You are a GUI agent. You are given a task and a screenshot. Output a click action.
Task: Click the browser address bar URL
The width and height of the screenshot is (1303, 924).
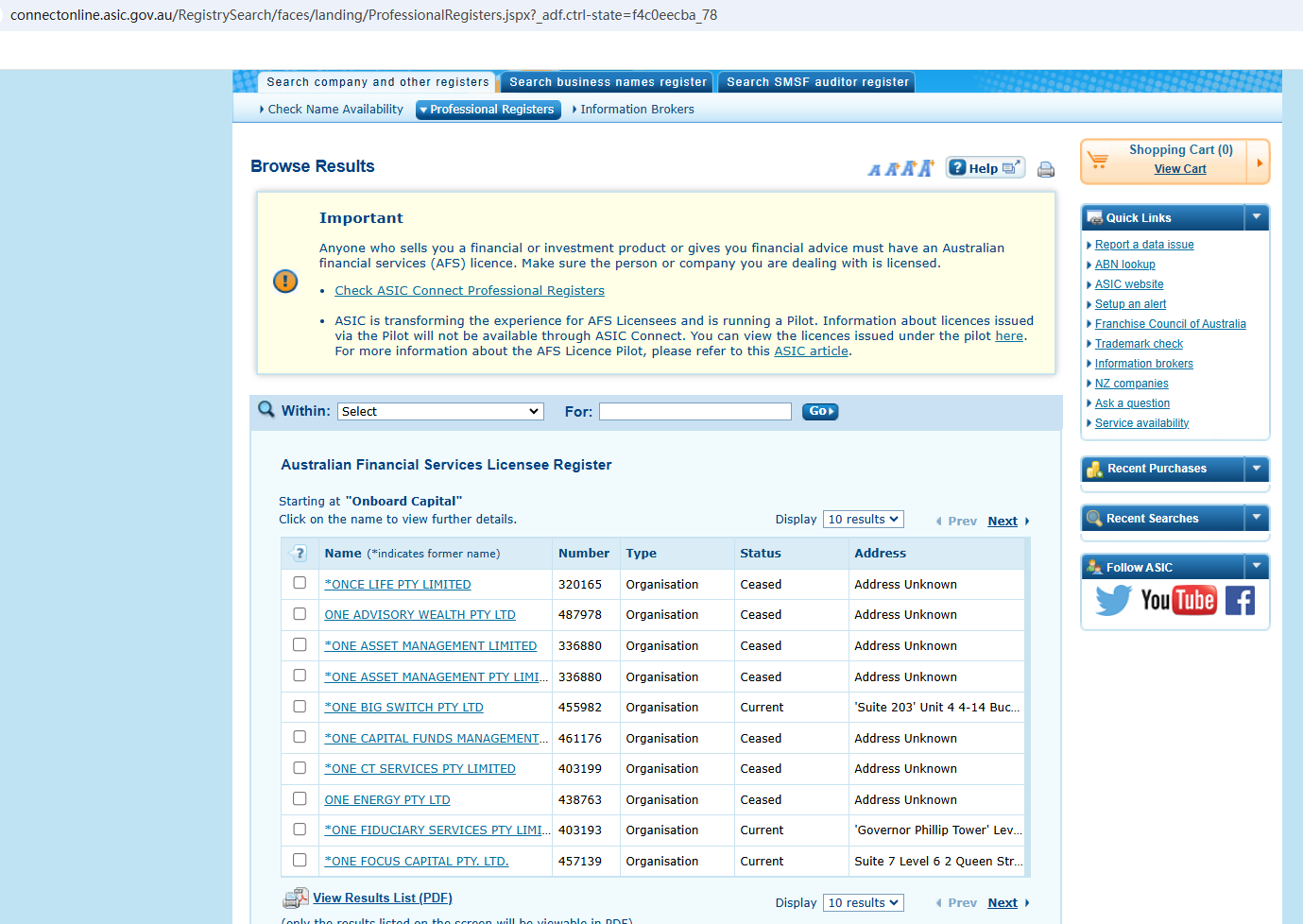pyautogui.click(x=364, y=15)
